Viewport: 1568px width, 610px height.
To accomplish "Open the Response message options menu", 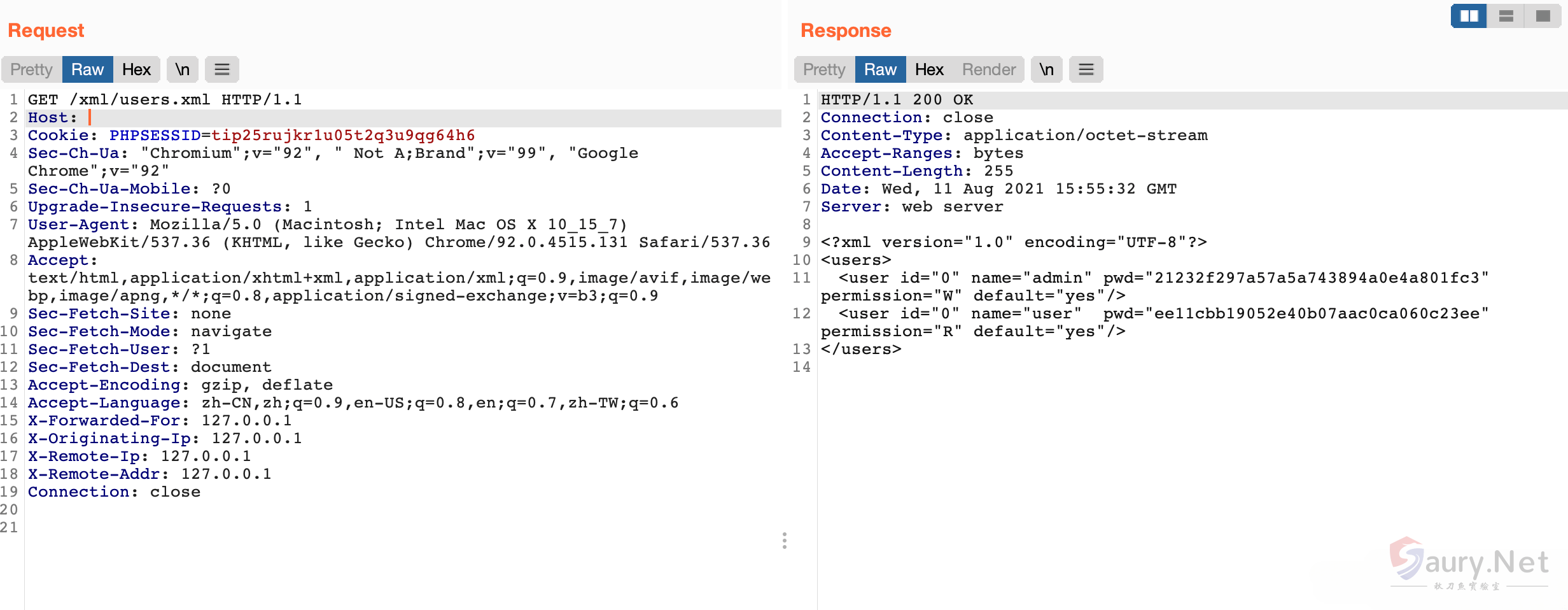I will (x=1086, y=69).
